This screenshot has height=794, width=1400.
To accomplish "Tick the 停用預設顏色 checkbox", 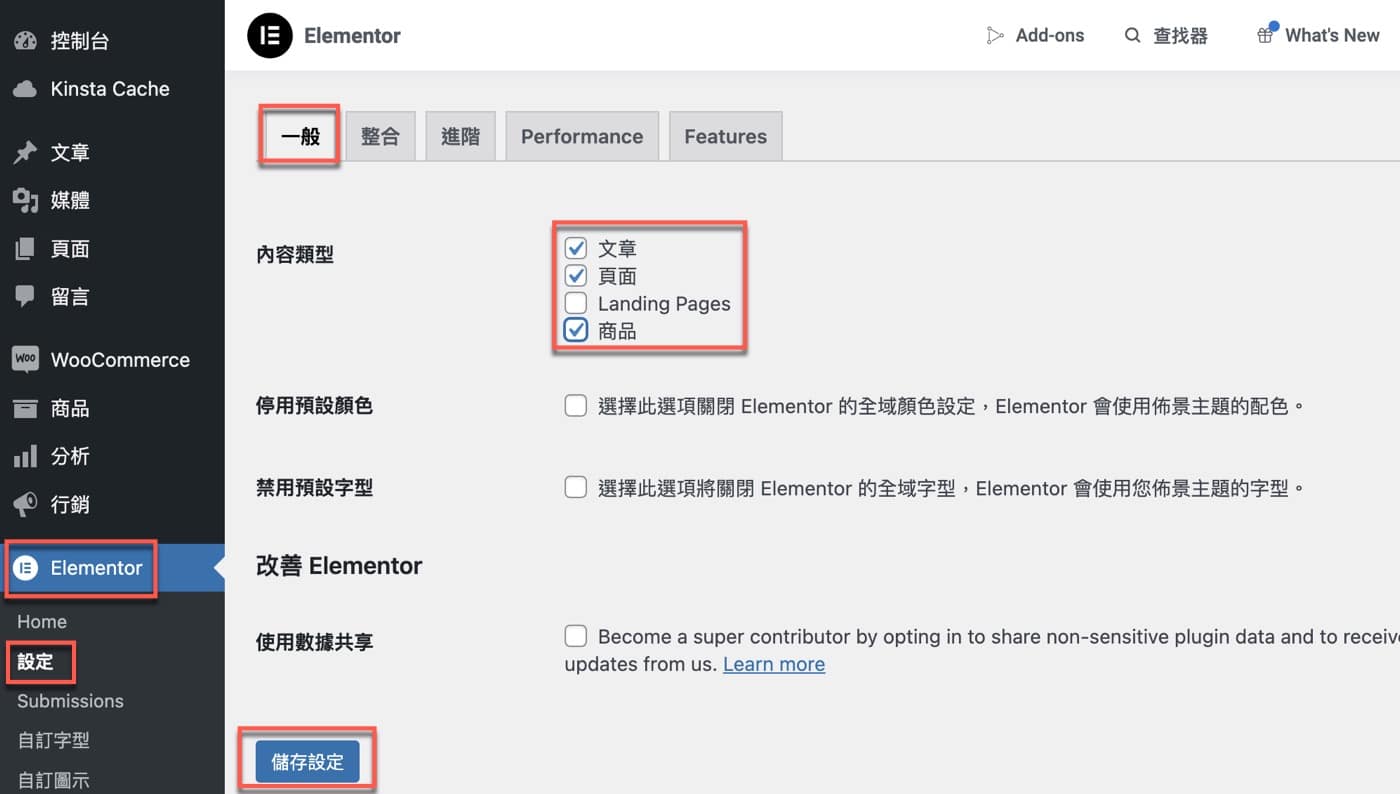I will [x=575, y=405].
